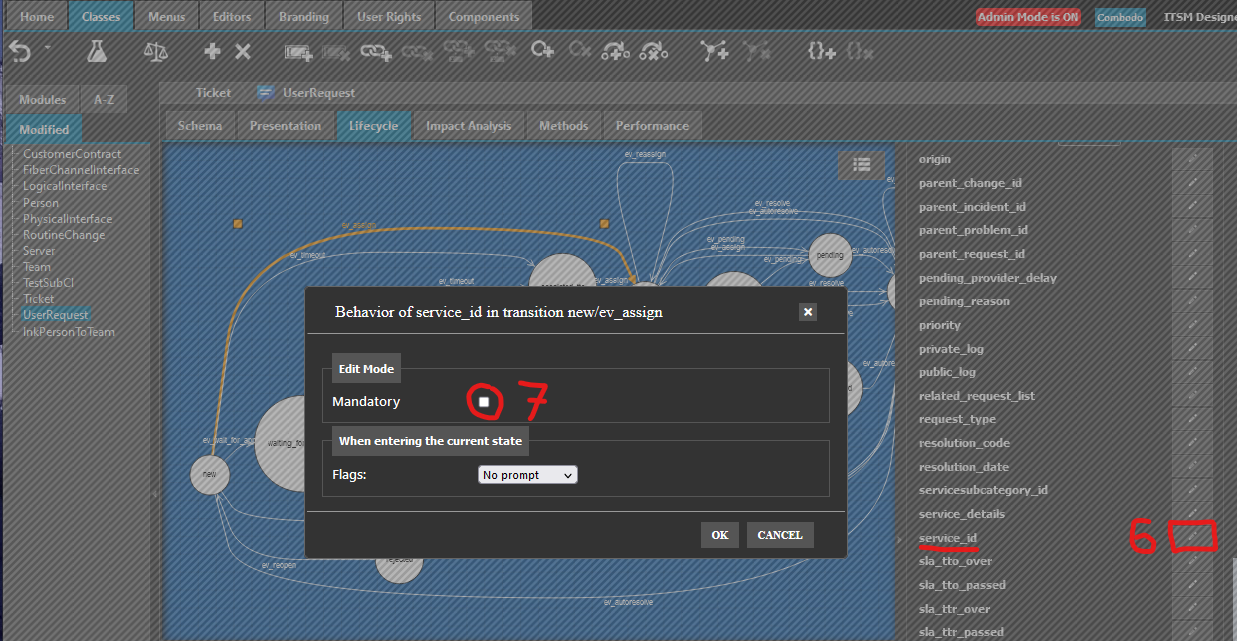Edit behavior of the priority attribute

point(1192,325)
